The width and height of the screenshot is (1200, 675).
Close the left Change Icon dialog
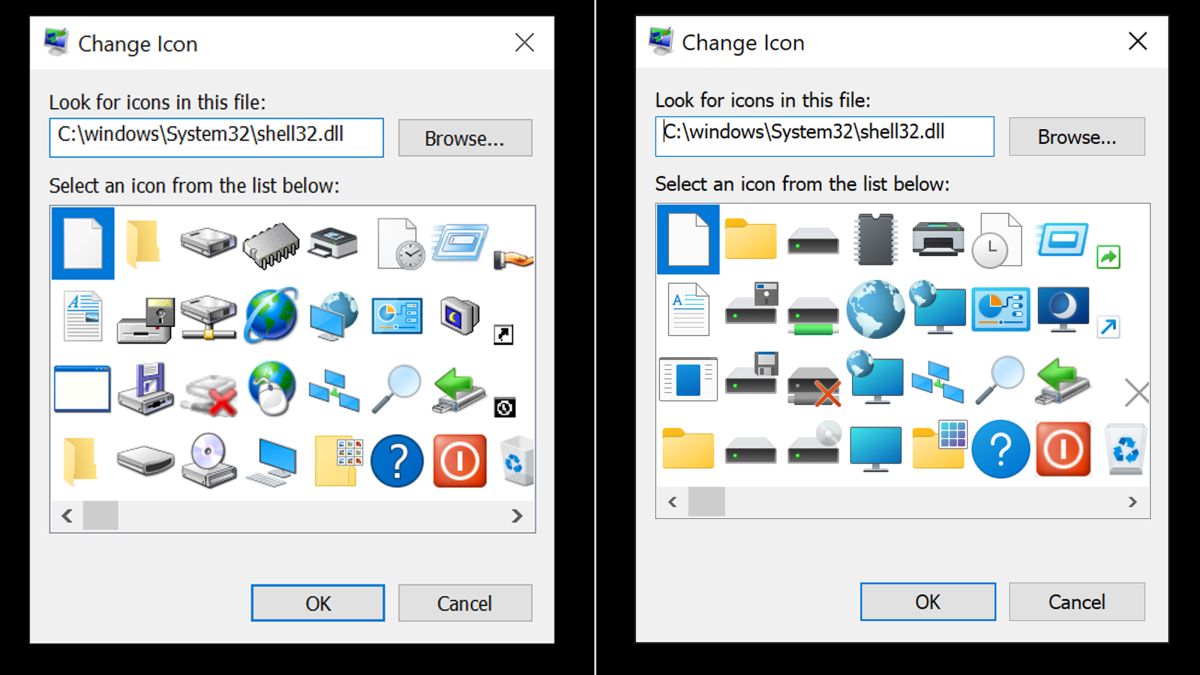(x=525, y=42)
